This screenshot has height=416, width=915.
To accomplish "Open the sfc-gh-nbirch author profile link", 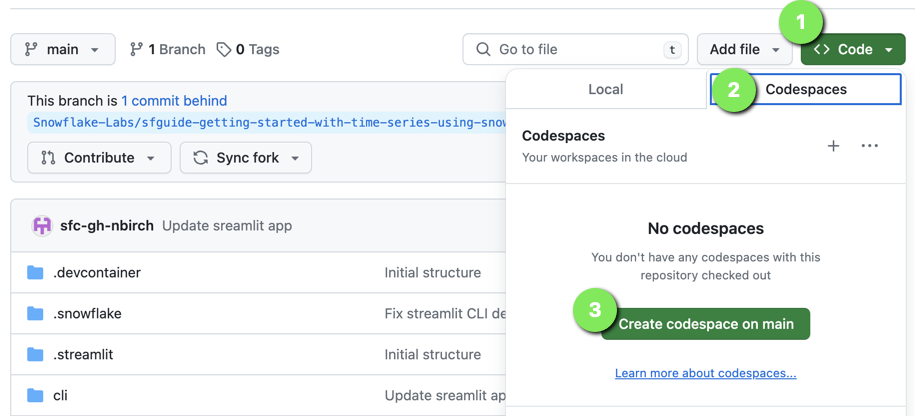I will click(107, 226).
